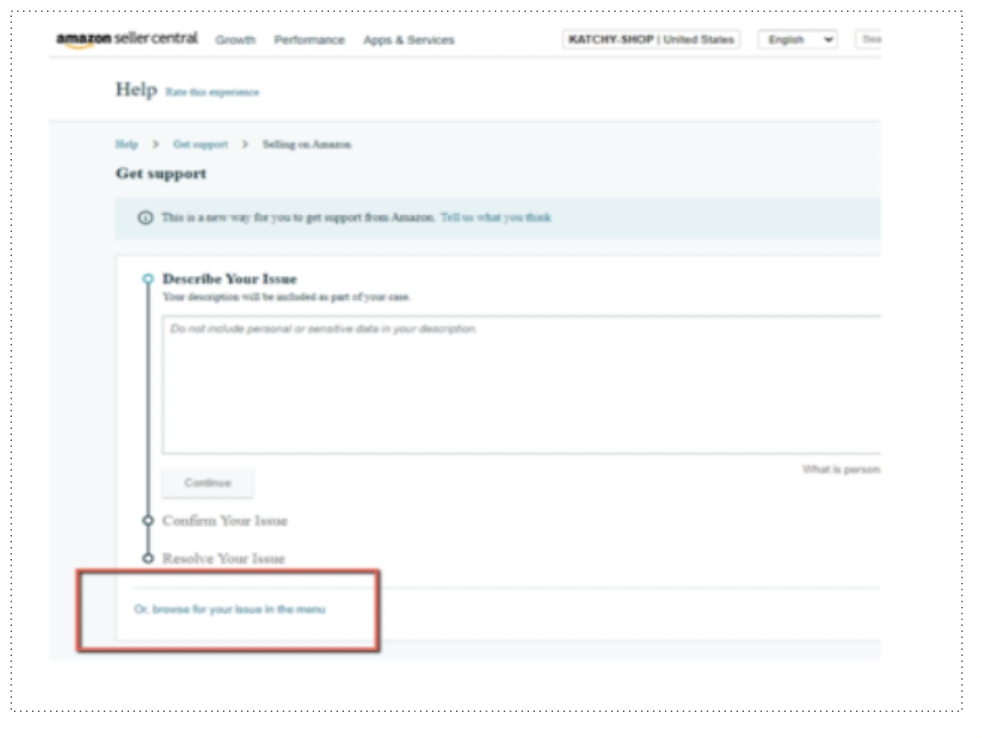Click the Resolve Your Issue step circle
The width and height of the screenshot is (982, 738).
[148, 558]
